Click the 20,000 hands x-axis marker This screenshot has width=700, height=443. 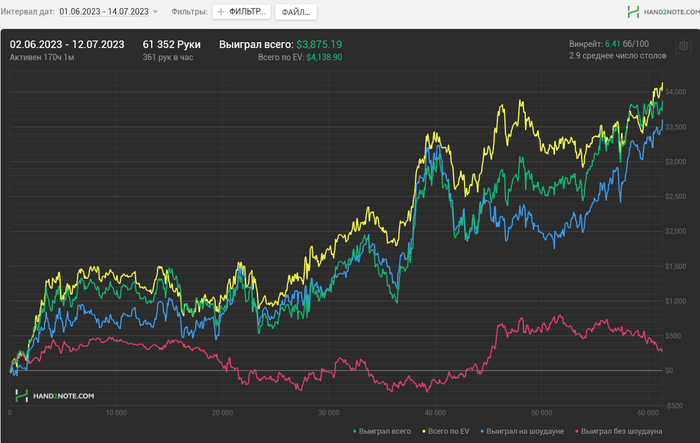[223, 412]
